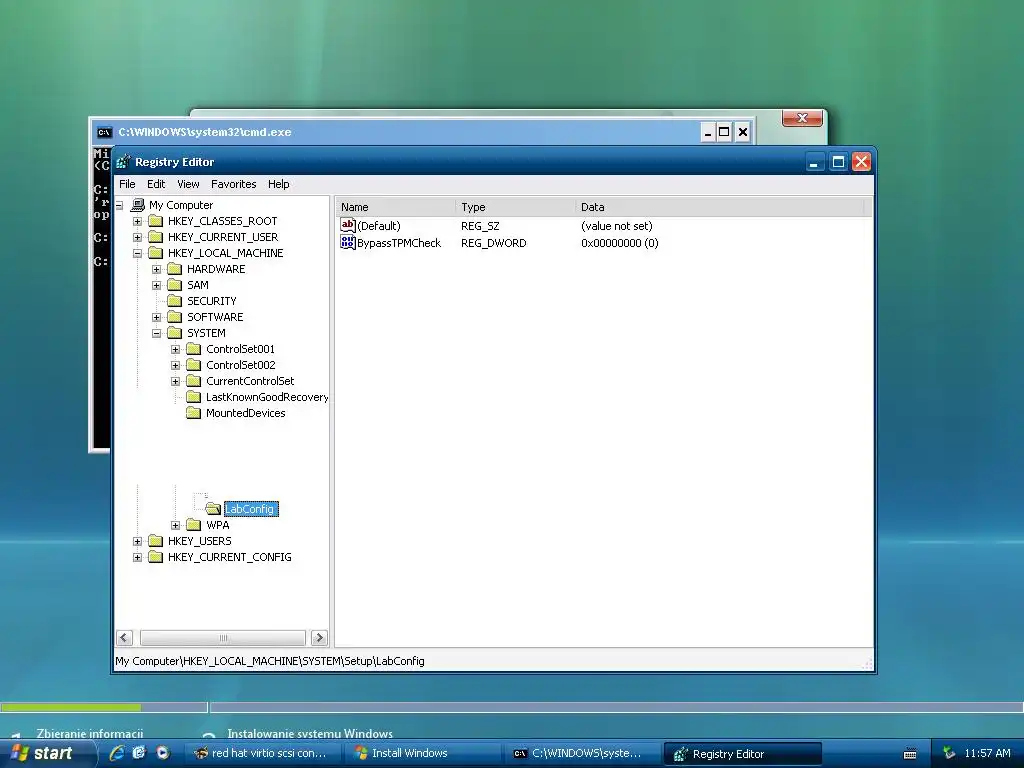Open the View menu in Registry Editor
This screenshot has width=1024, height=768.
tap(188, 184)
